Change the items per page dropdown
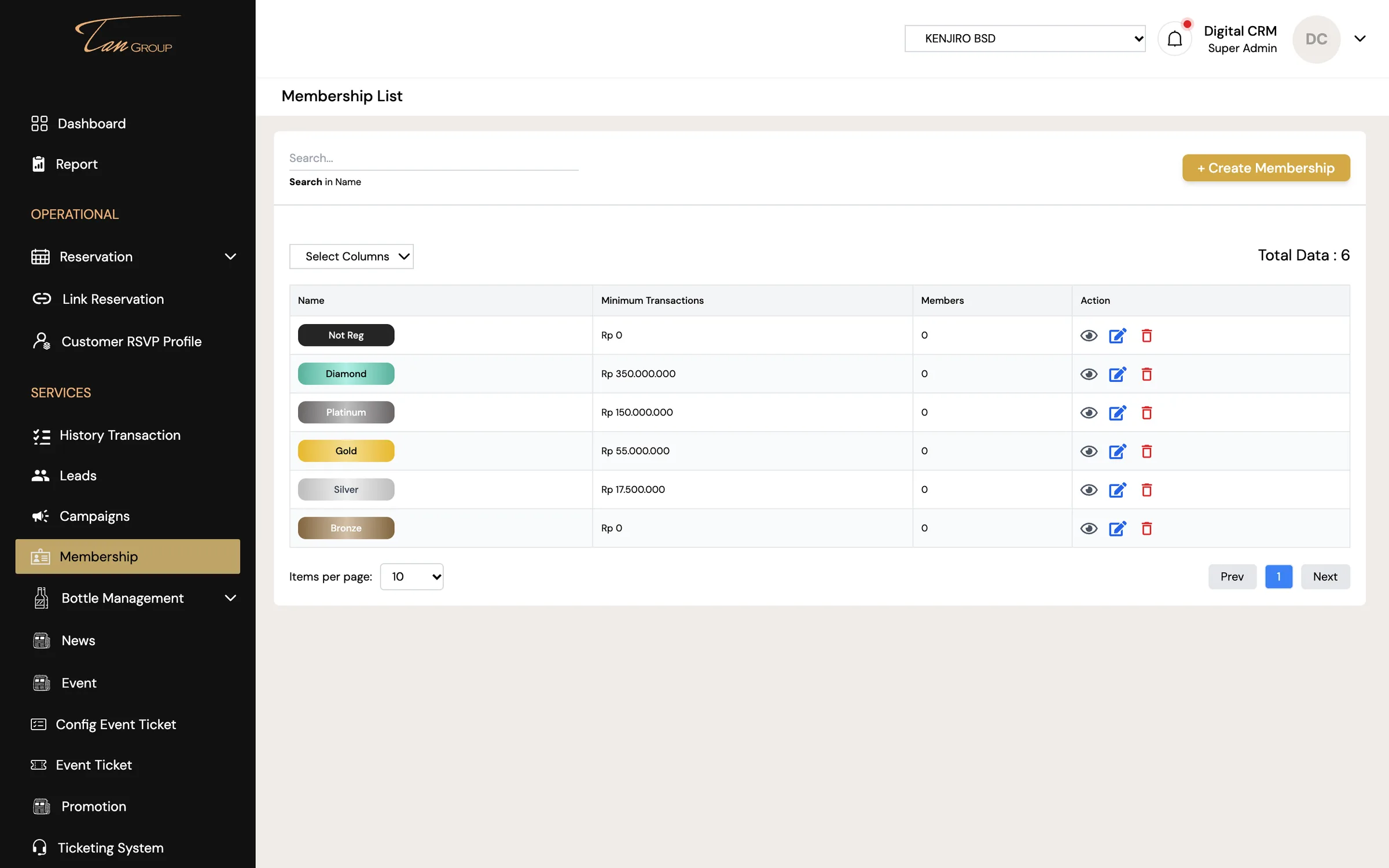The width and height of the screenshot is (1389, 868). [x=411, y=576]
